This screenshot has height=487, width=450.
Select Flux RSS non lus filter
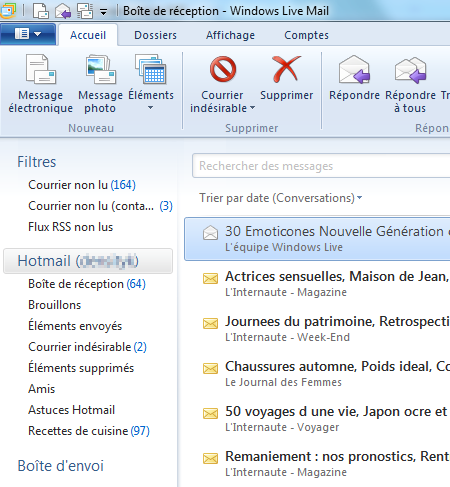[x=71, y=227]
